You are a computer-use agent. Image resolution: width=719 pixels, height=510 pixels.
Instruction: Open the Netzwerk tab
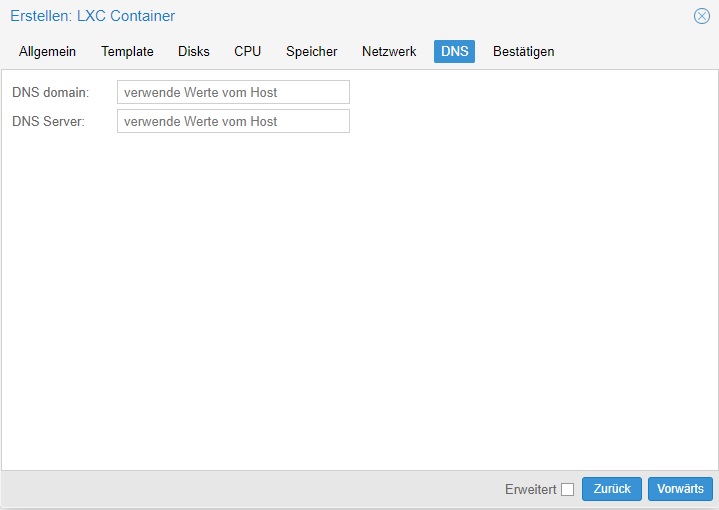click(389, 51)
